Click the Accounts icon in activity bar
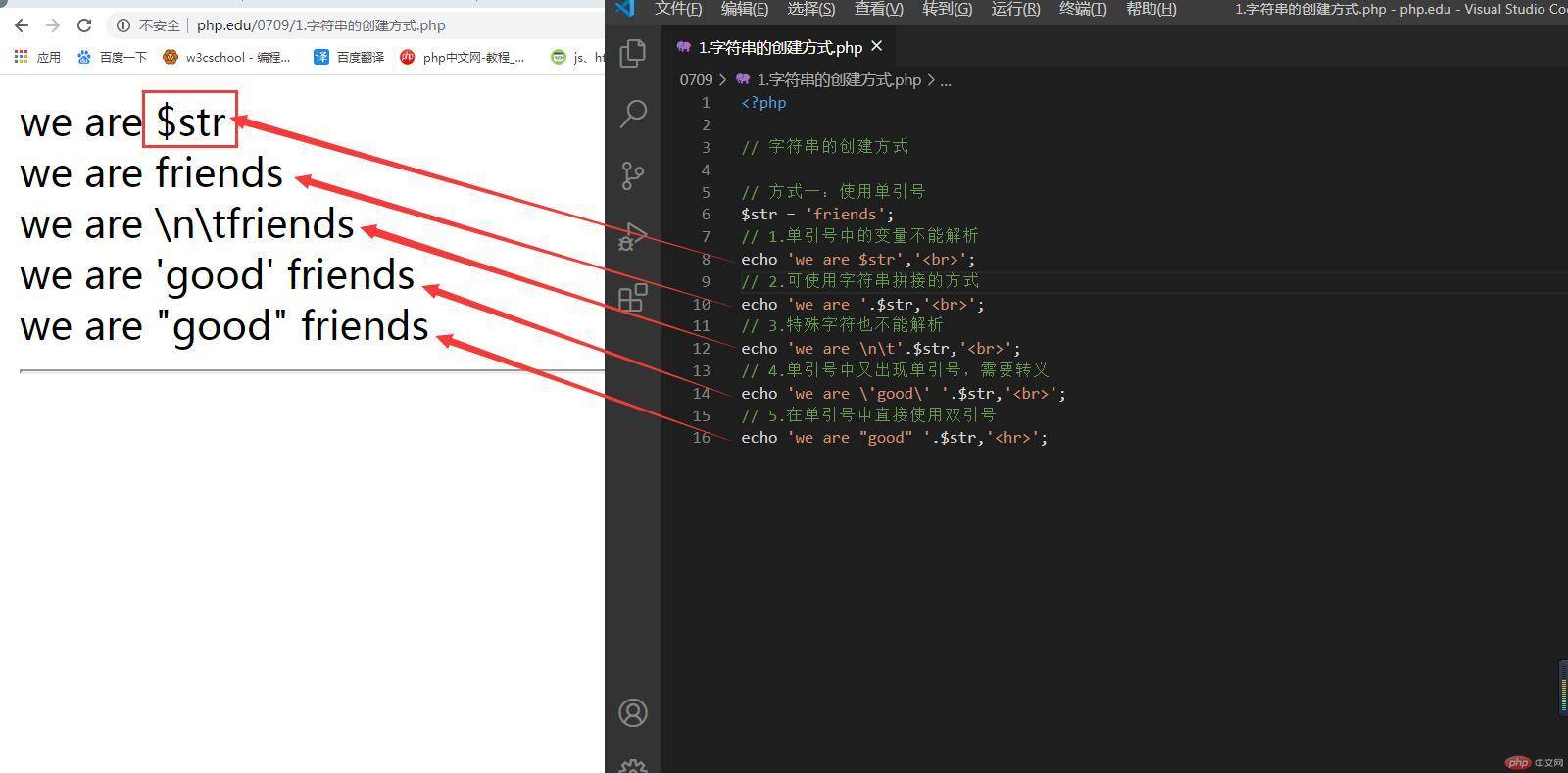The image size is (1568, 773). (x=633, y=712)
